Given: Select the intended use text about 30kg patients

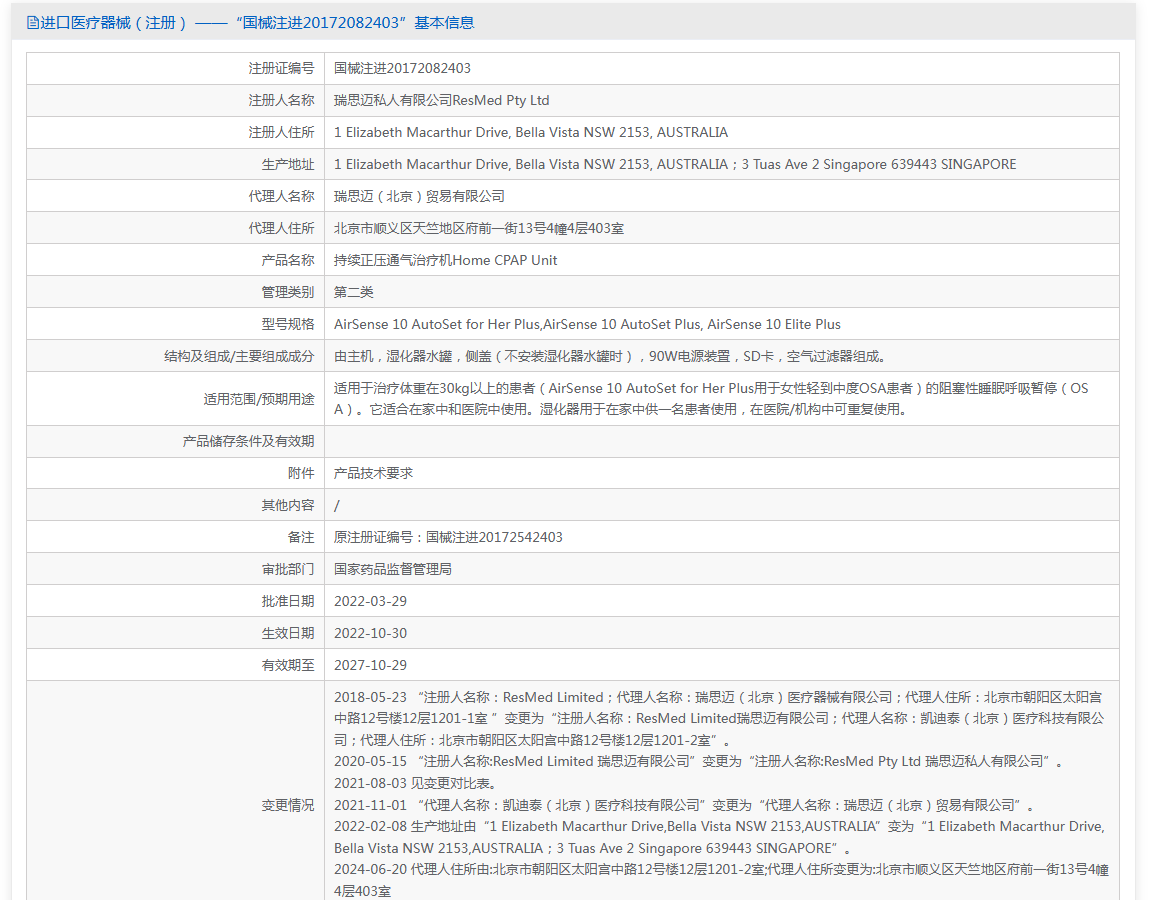Looking at the screenshot, I should pyautogui.click(x=711, y=398).
